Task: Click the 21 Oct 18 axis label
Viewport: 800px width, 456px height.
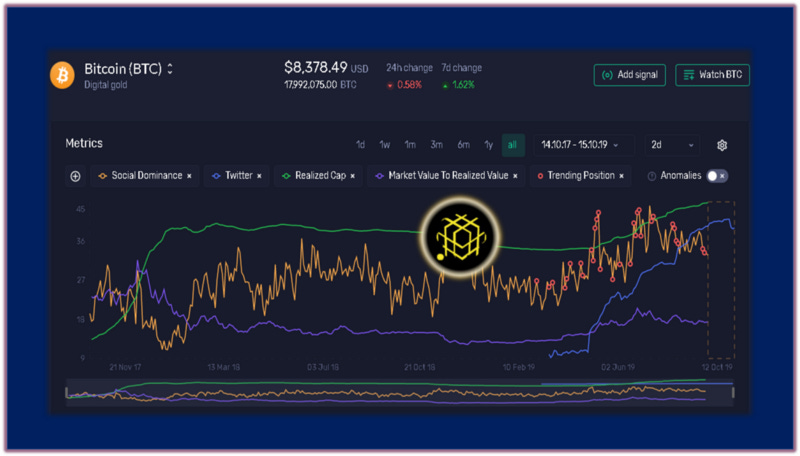Action: [419, 367]
